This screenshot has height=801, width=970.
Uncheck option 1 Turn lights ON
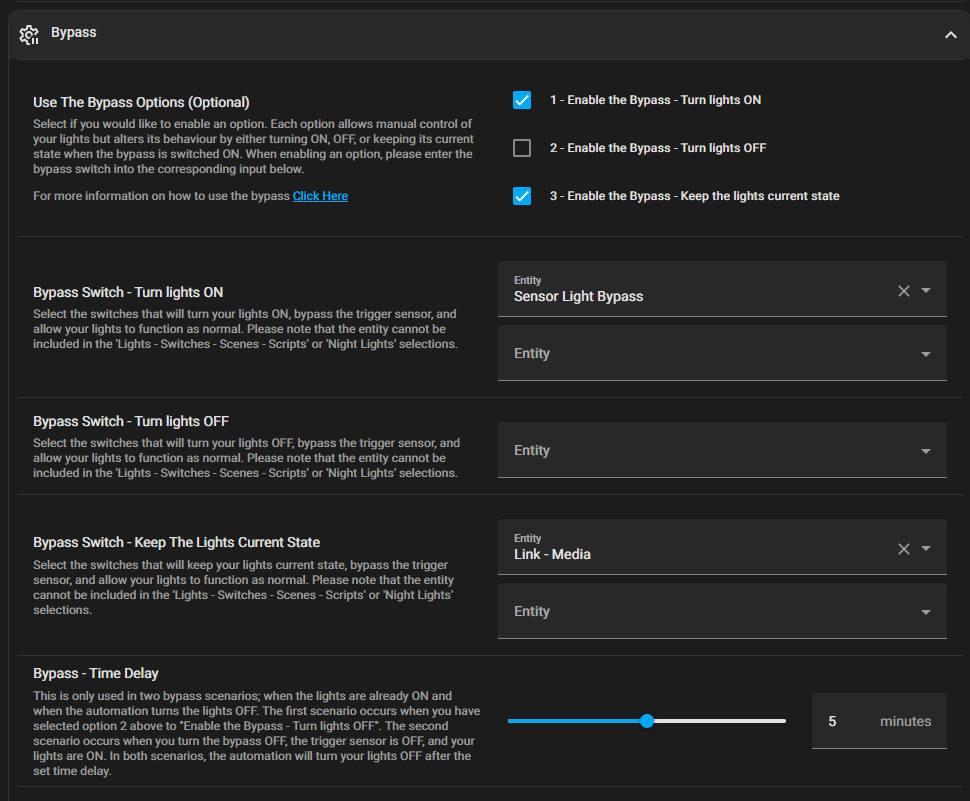522,100
